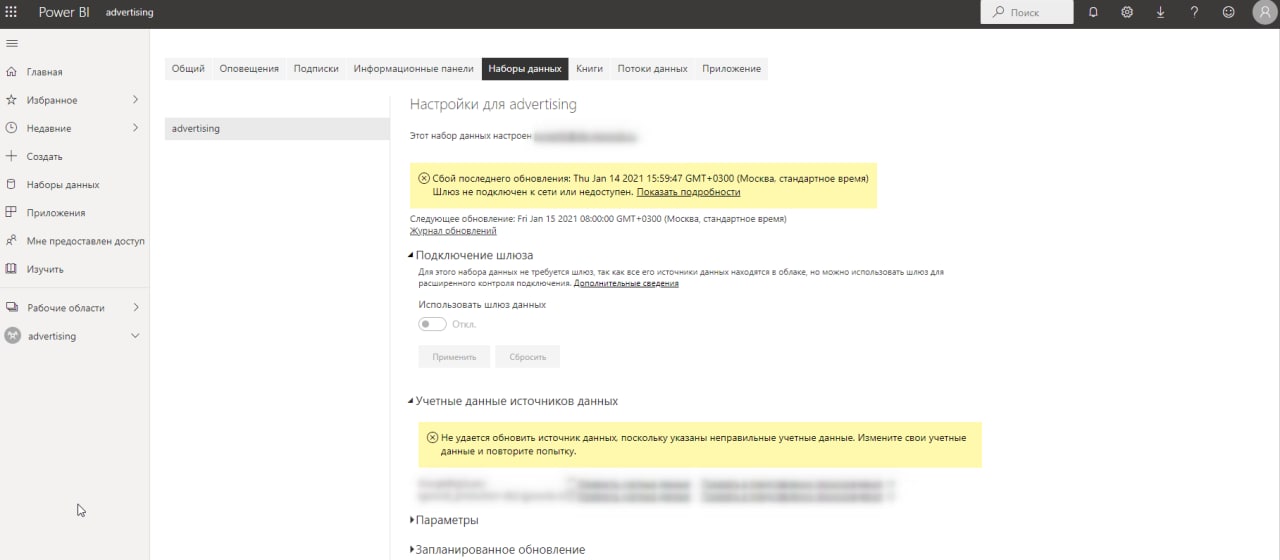Click the Создать plus icon
Viewport: 1280px width, 560px height.
[12, 156]
